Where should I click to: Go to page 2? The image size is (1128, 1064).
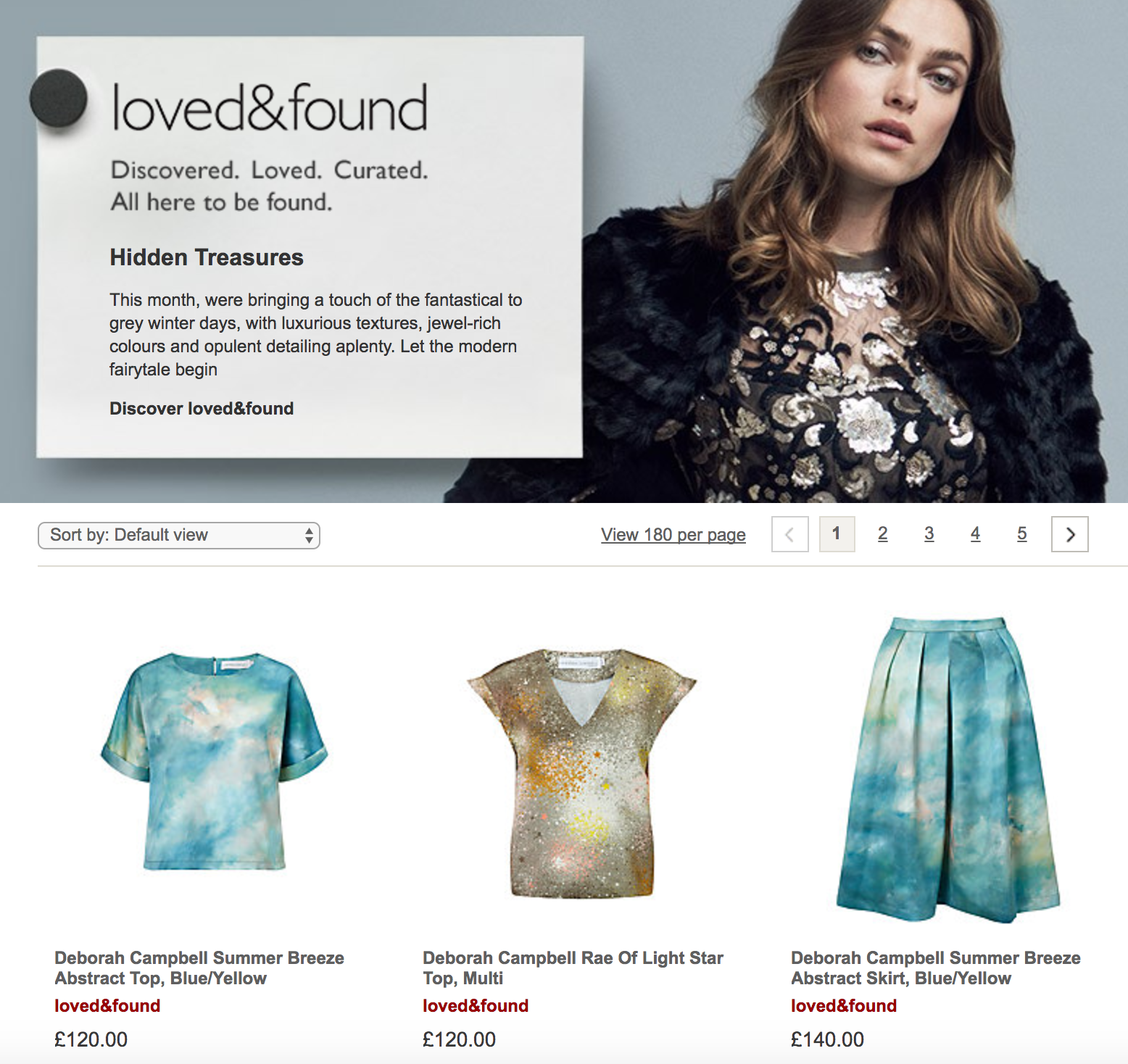tap(882, 534)
